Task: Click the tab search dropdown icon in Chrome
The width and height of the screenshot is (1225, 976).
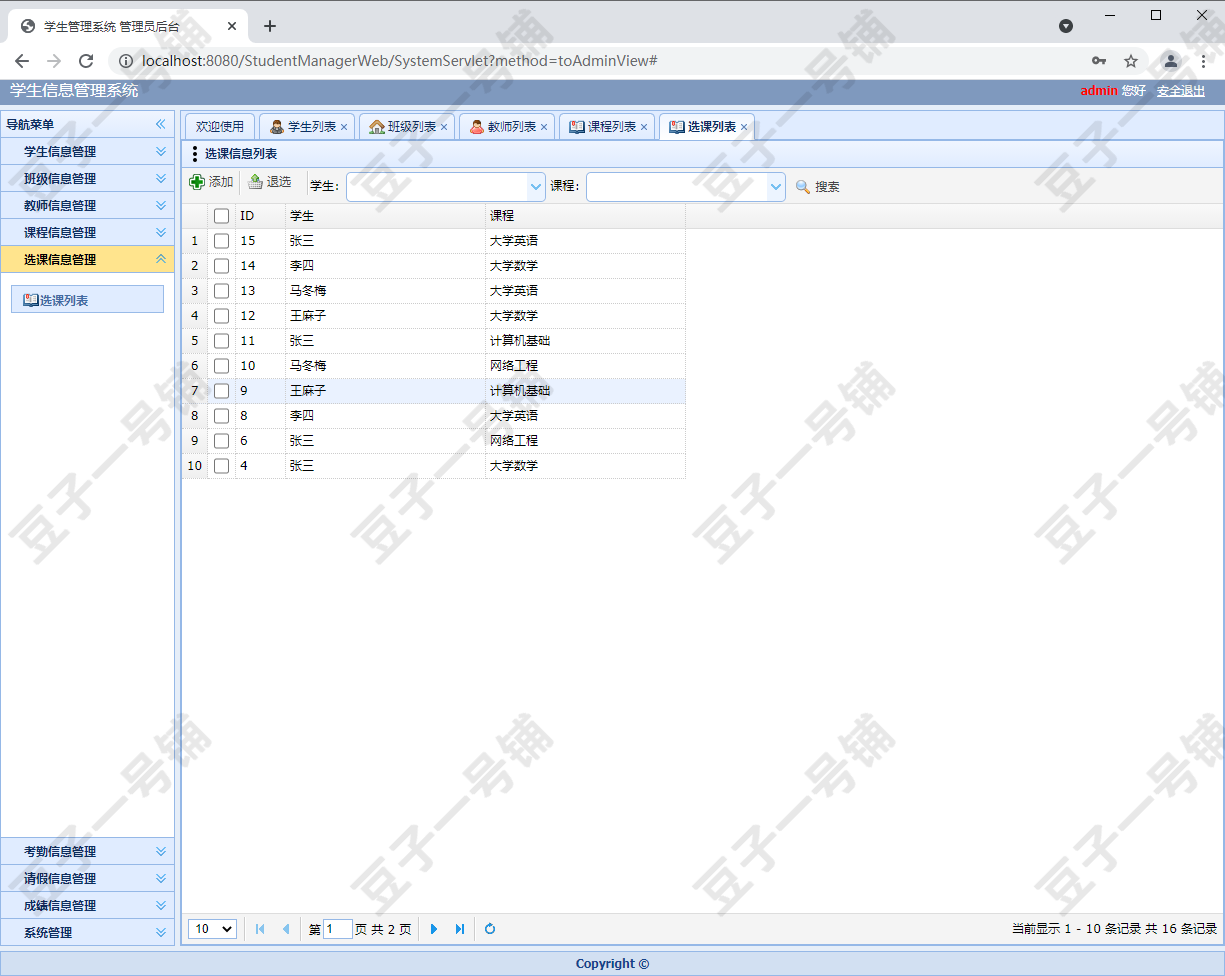Action: click(x=1066, y=26)
